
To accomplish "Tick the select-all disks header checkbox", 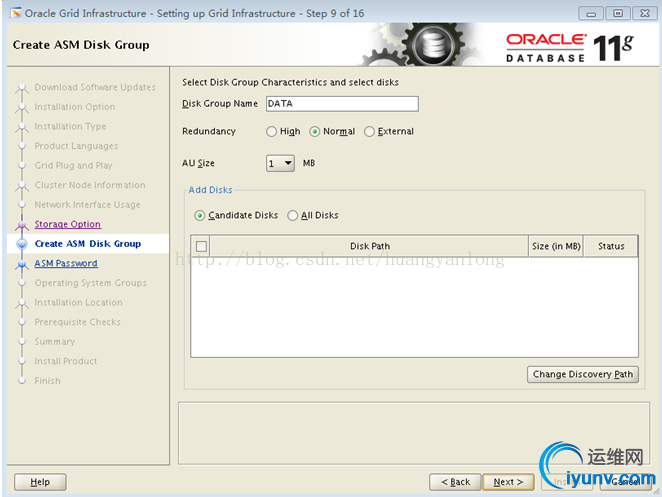I will coord(201,246).
